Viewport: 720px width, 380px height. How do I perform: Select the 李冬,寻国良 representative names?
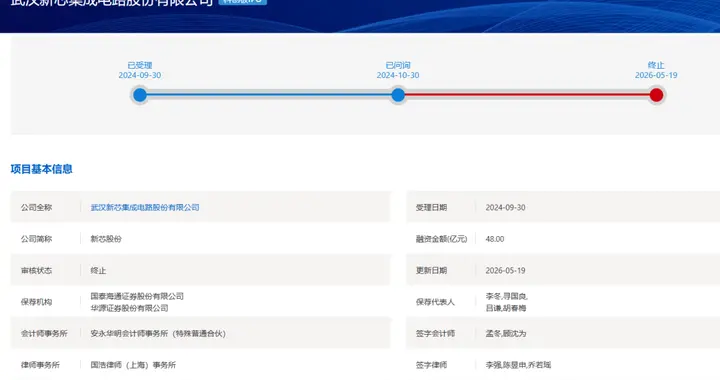pyautogui.click(x=506, y=296)
